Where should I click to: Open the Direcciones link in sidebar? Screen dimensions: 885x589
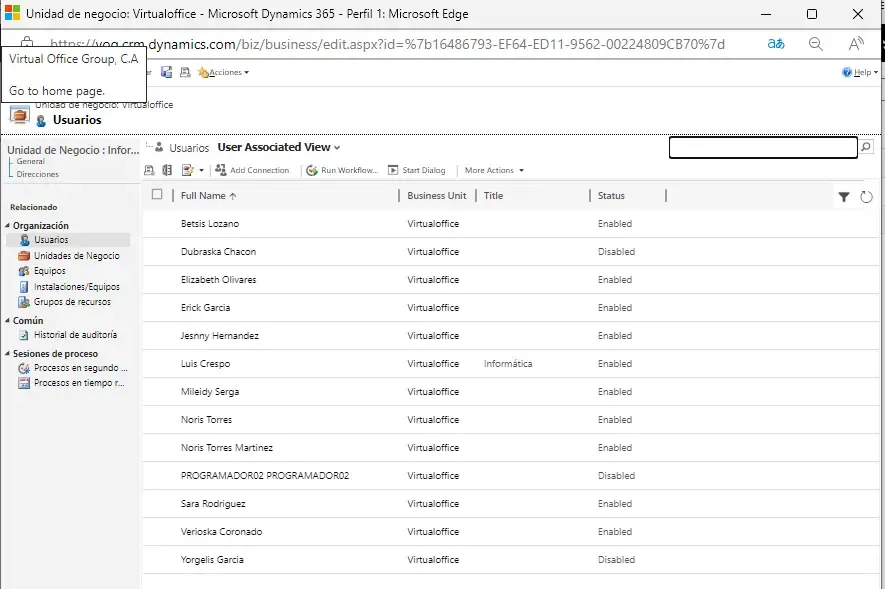38,174
